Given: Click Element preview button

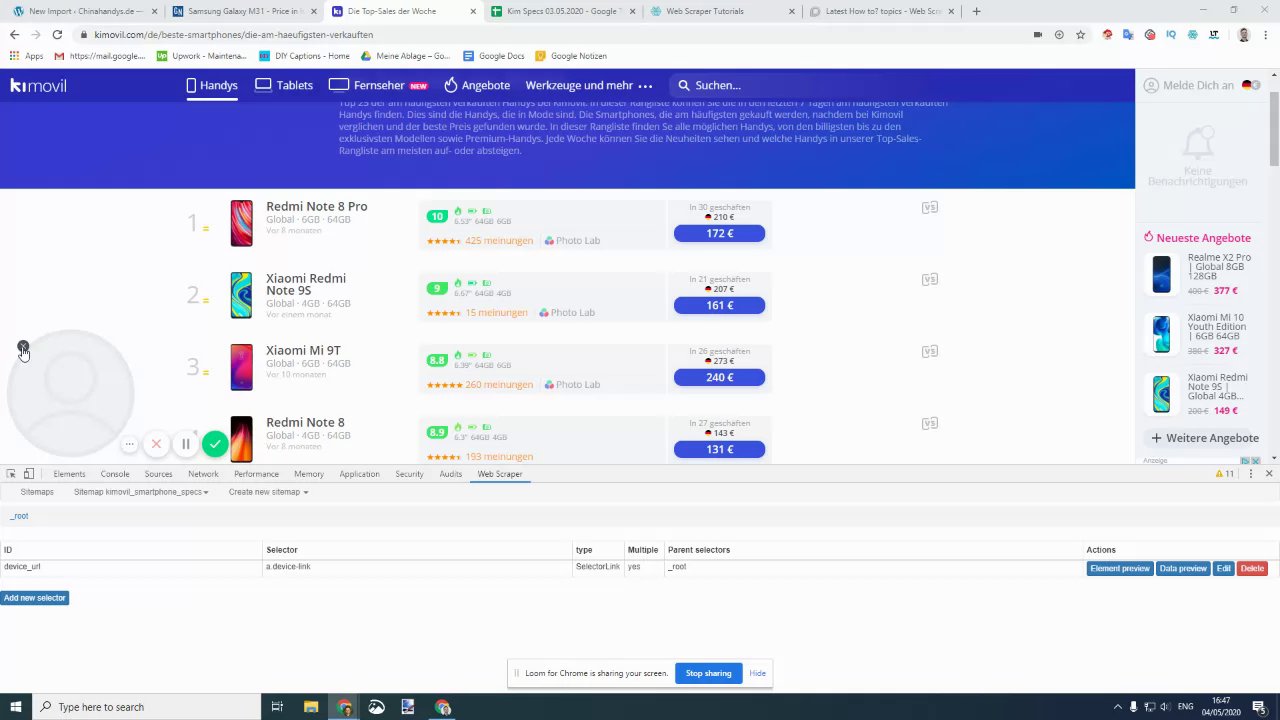Looking at the screenshot, I should point(1120,568).
